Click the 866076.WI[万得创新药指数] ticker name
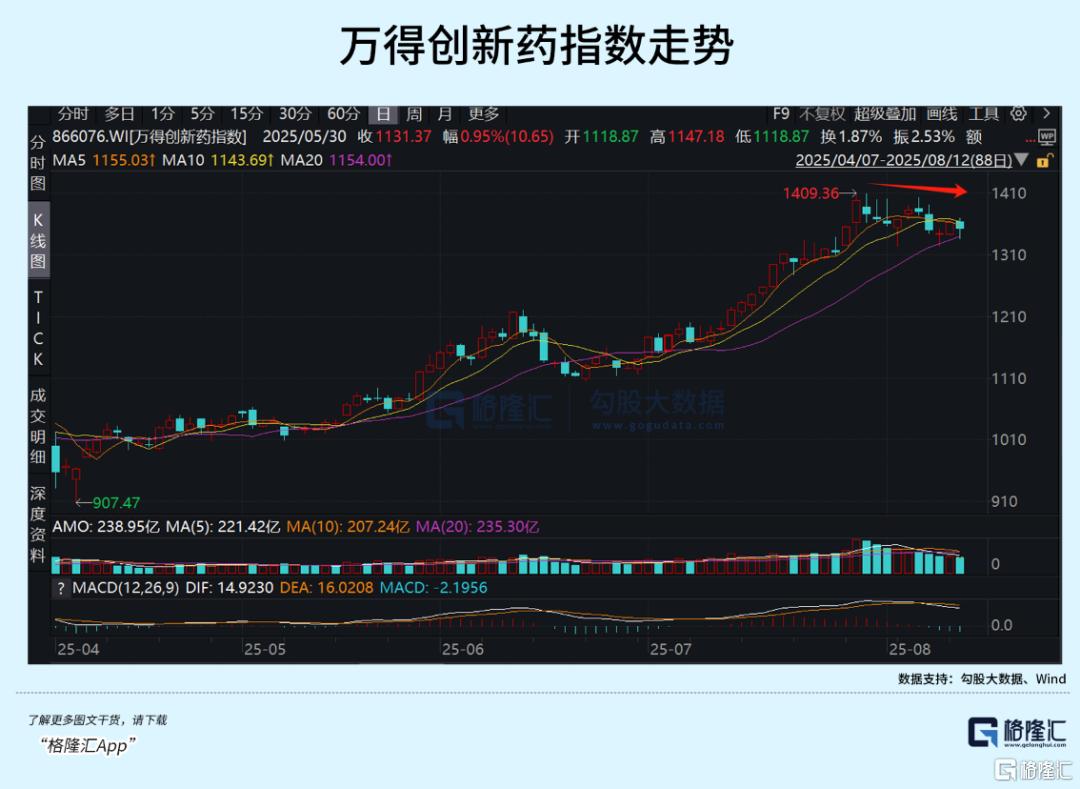 point(149,136)
